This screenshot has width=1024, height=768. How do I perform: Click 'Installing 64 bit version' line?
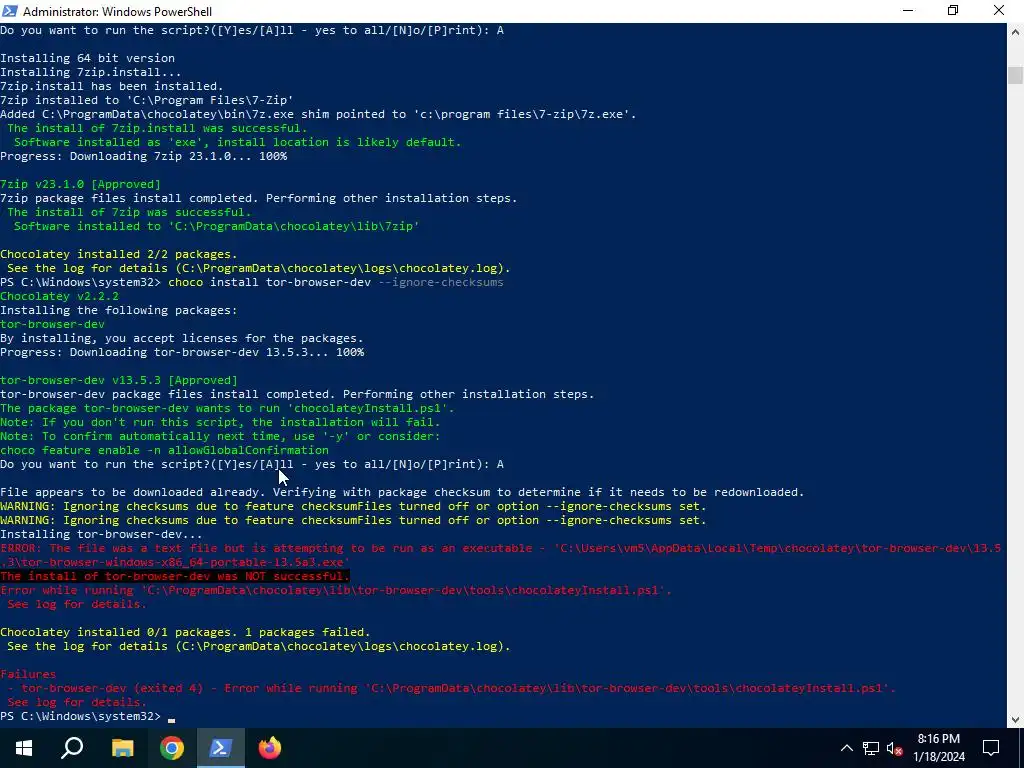pyautogui.click(x=88, y=58)
